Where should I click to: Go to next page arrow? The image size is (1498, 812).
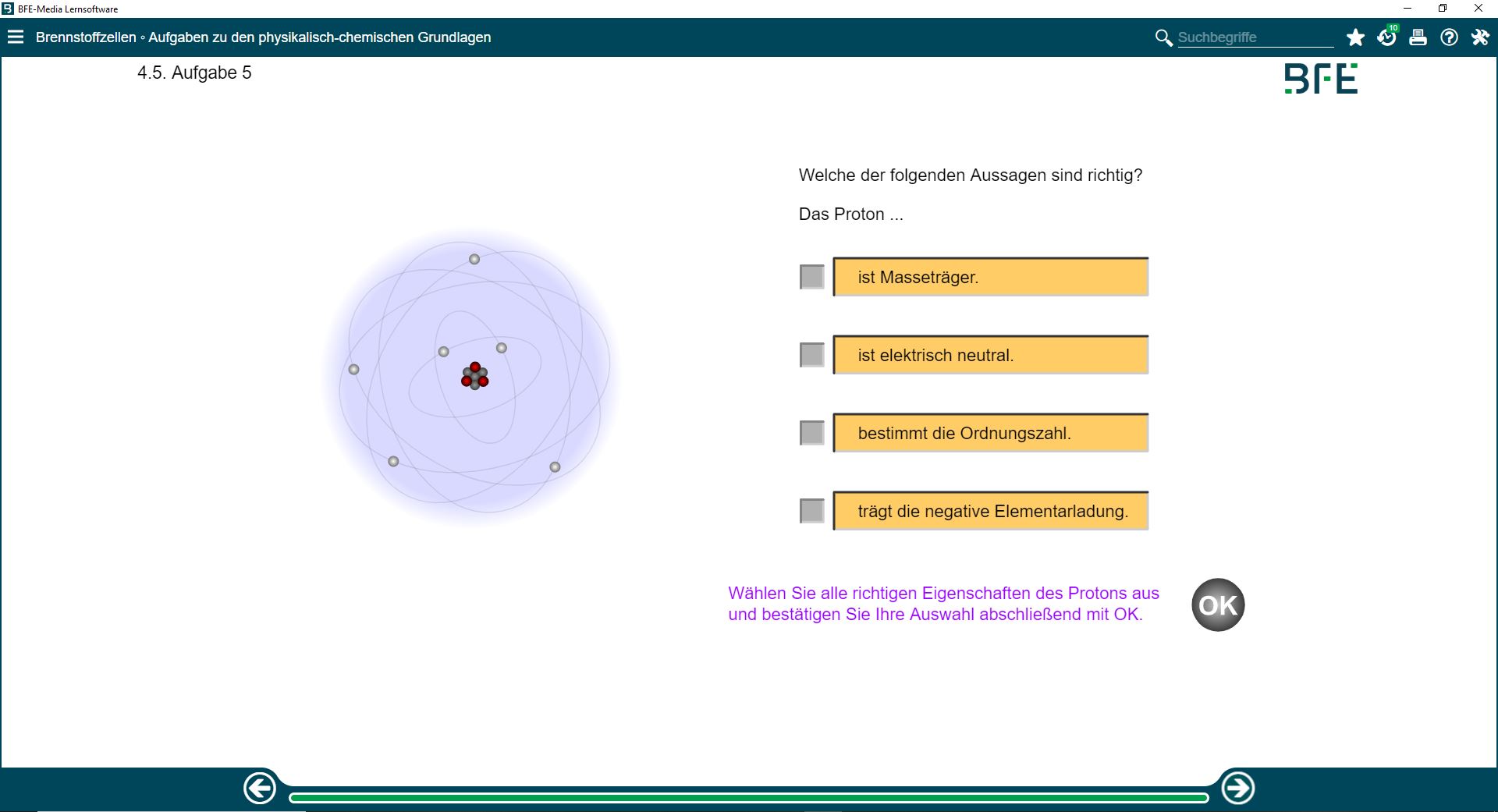tap(1237, 789)
